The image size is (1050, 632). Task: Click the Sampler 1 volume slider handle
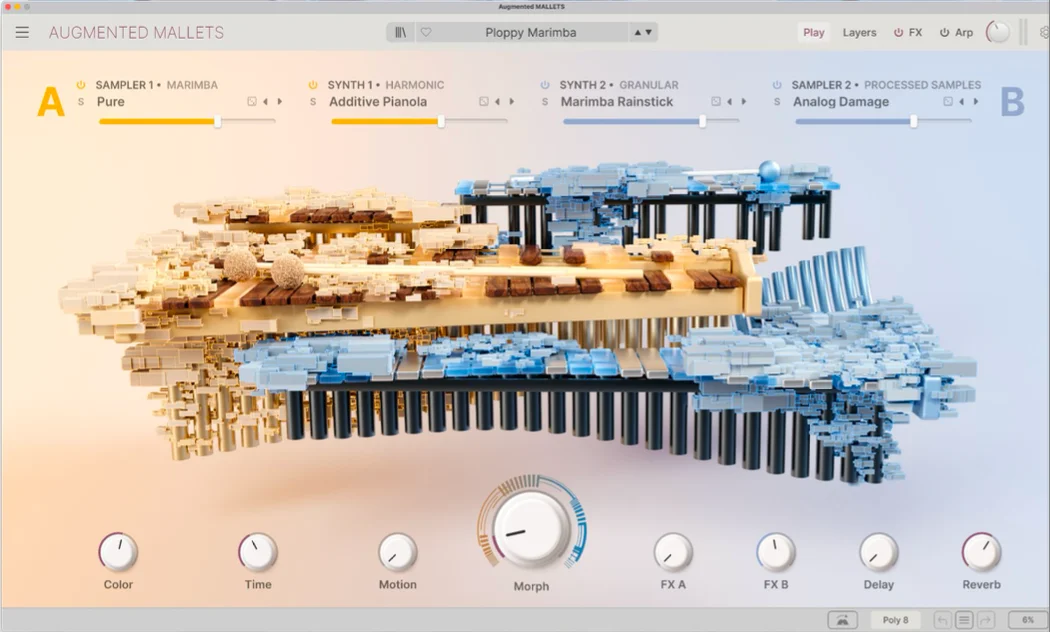point(218,121)
